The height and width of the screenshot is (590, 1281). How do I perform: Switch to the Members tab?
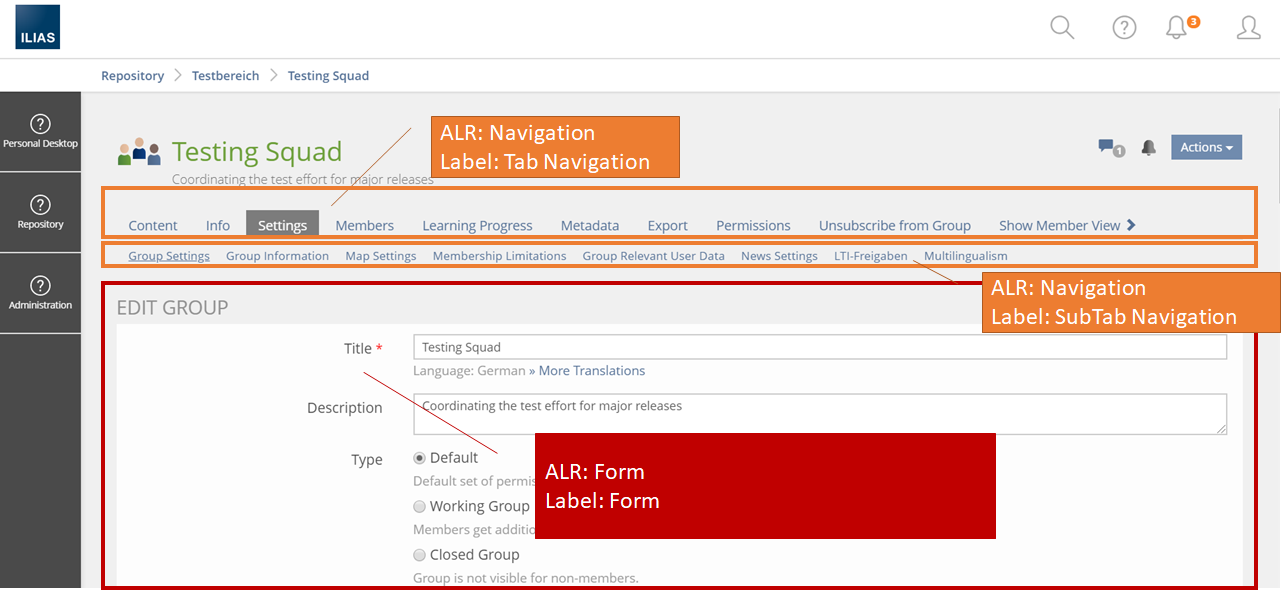(364, 226)
